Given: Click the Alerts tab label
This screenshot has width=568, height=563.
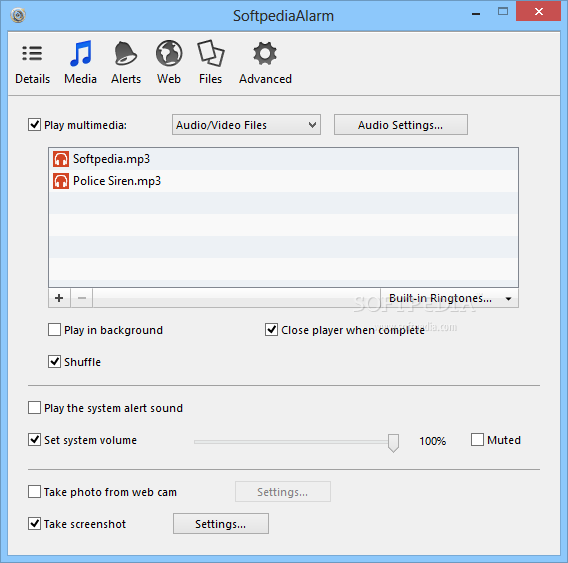Looking at the screenshot, I should 126,79.
